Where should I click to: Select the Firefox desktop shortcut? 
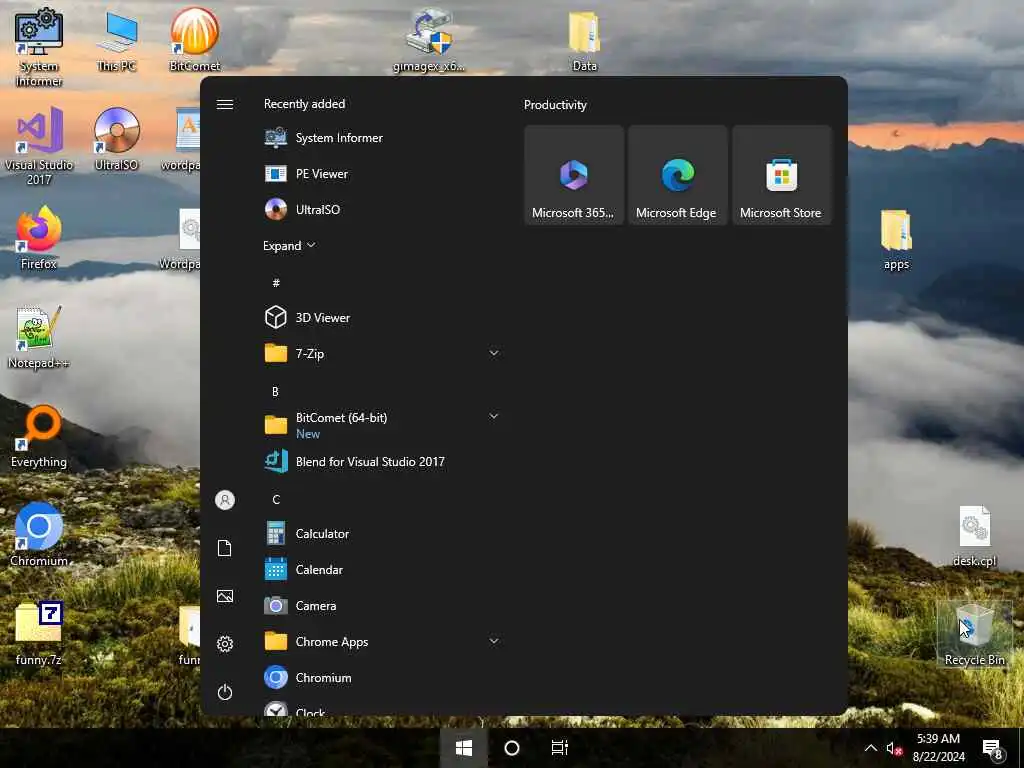(39, 238)
